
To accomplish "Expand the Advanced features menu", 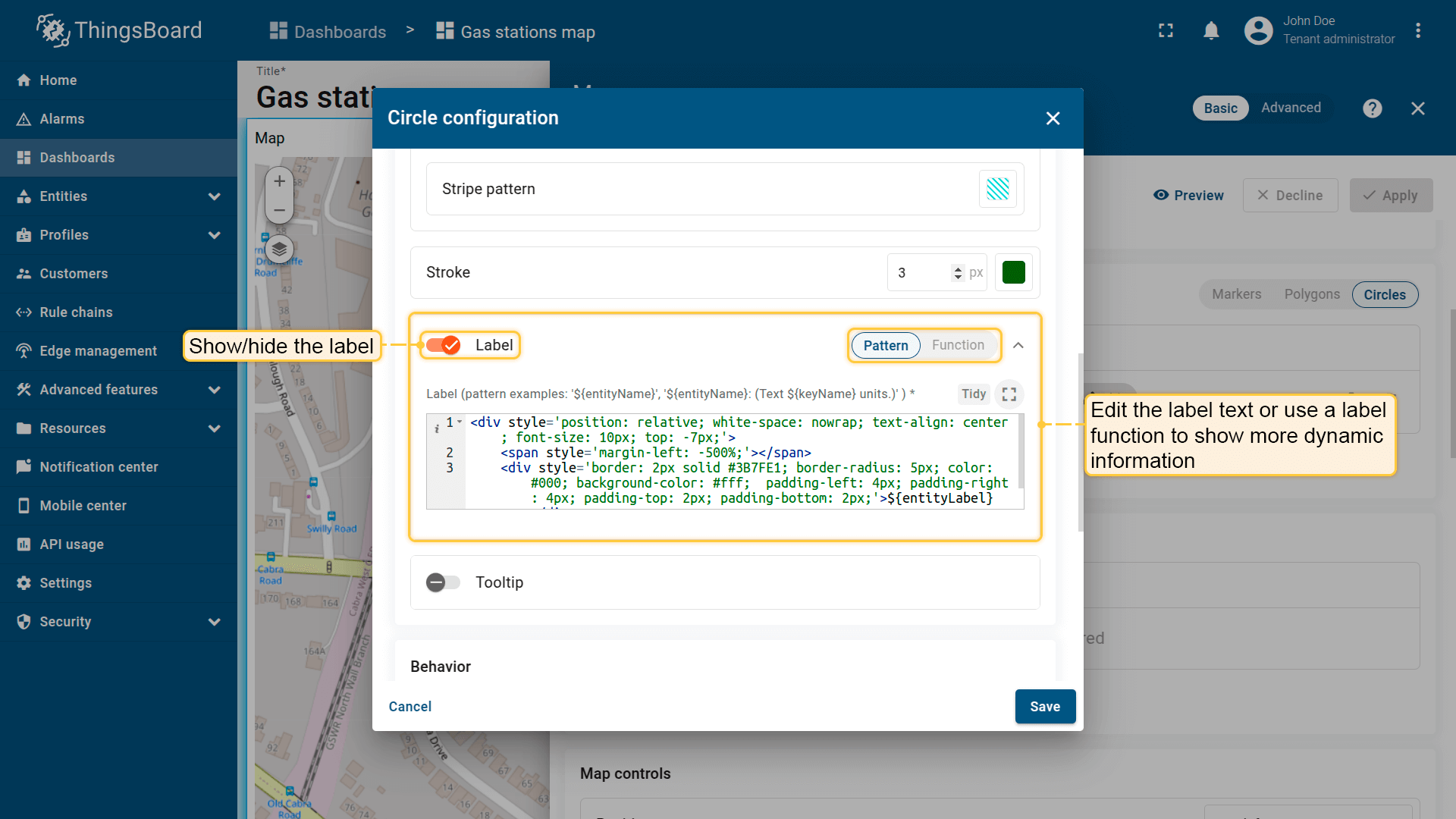I will (x=215, y=390).
